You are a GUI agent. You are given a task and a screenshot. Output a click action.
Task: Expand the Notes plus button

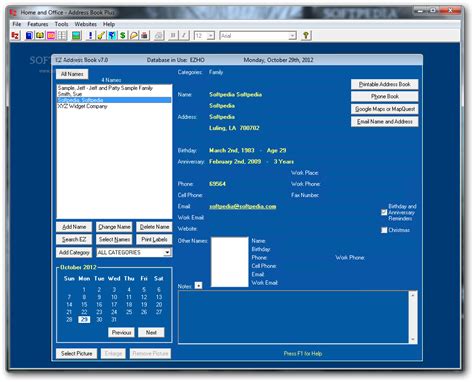[x=198, y=285]
